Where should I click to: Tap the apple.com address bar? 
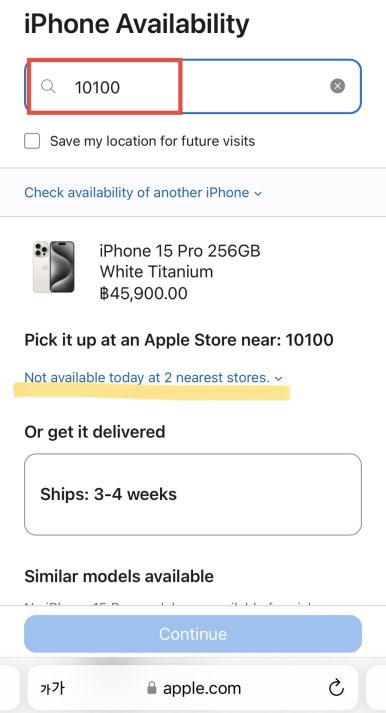pyautogui.click(x=193, y=688)
